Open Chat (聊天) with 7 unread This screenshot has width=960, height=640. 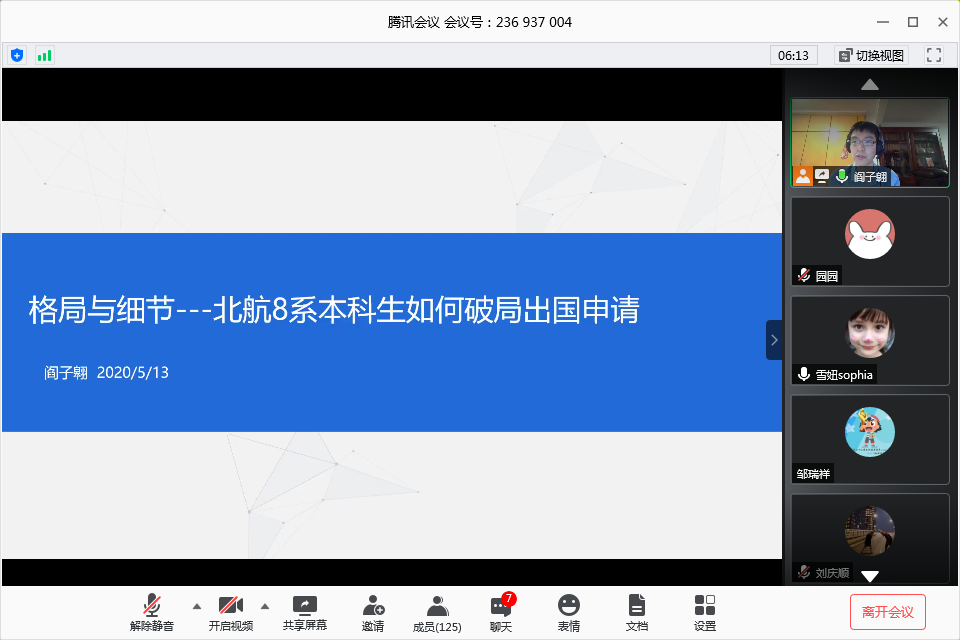(x=501, y=611)
